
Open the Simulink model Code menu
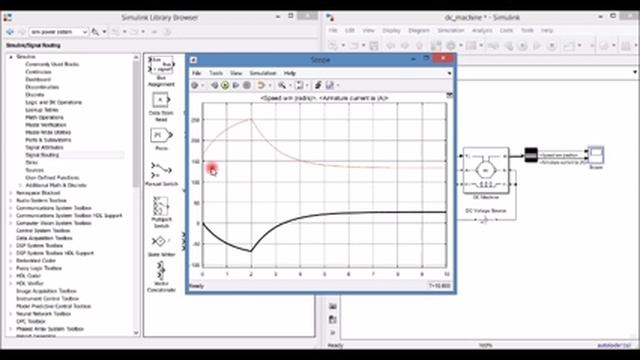coord(506,30)
